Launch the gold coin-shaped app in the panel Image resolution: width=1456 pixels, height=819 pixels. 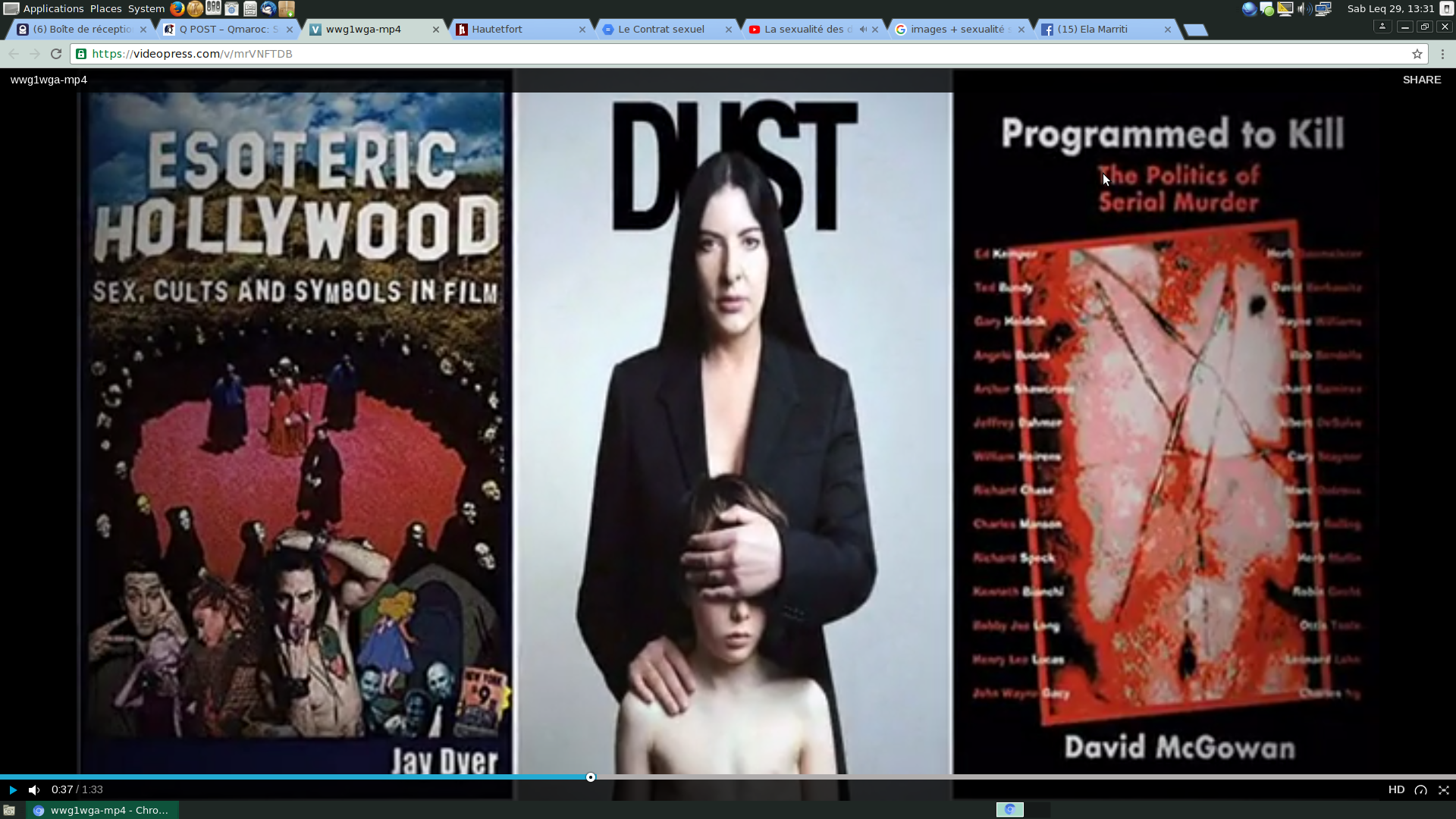(195, 8)
